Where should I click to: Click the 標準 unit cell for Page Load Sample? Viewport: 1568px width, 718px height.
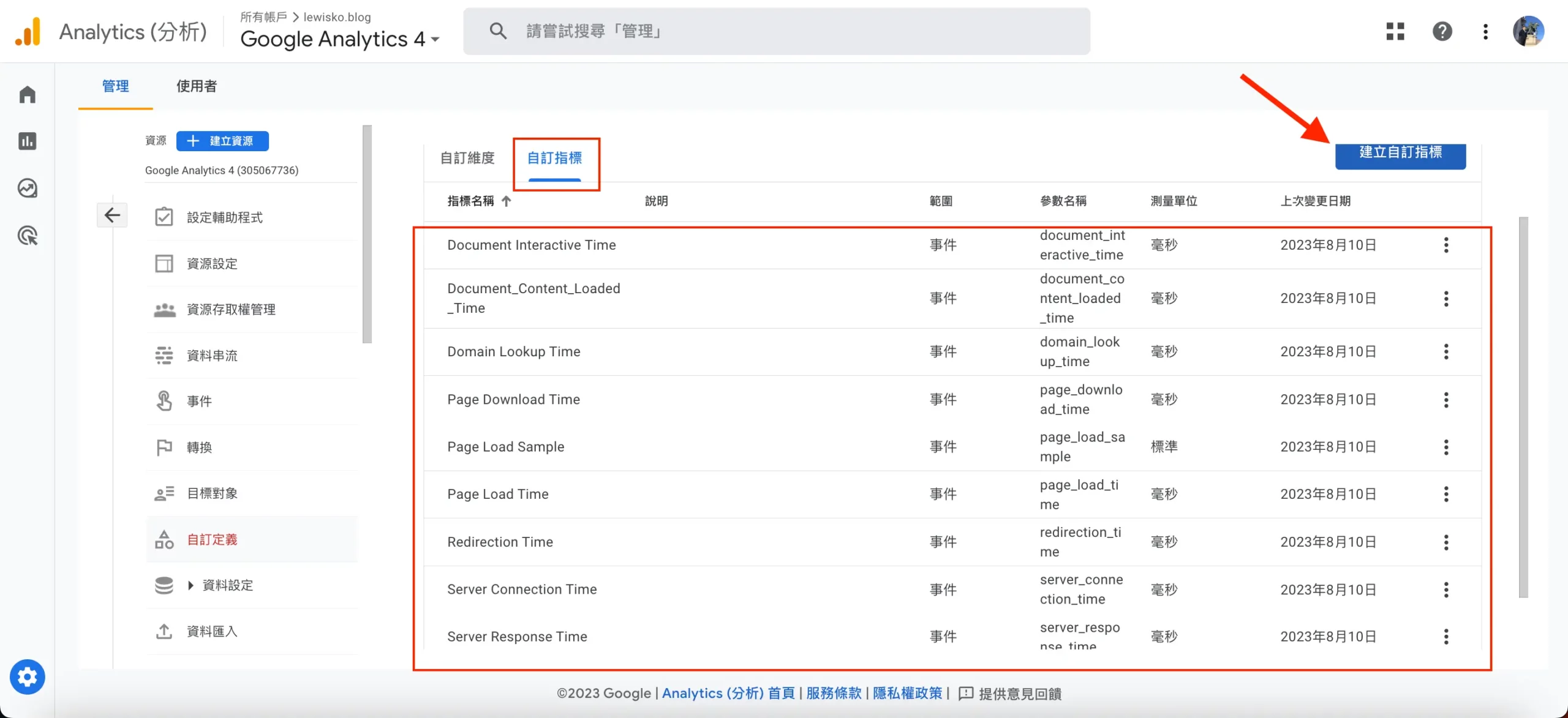pos(1164,447)
